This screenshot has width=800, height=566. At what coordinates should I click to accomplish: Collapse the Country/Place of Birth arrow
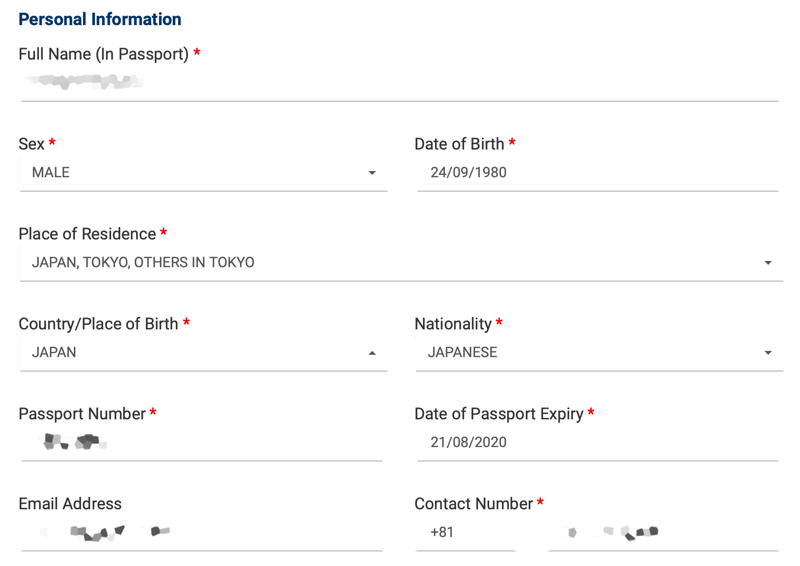click(372, 353)
